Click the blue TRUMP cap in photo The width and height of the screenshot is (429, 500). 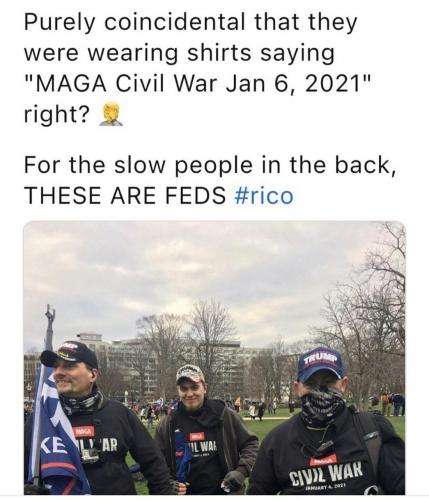click(321, 364)
